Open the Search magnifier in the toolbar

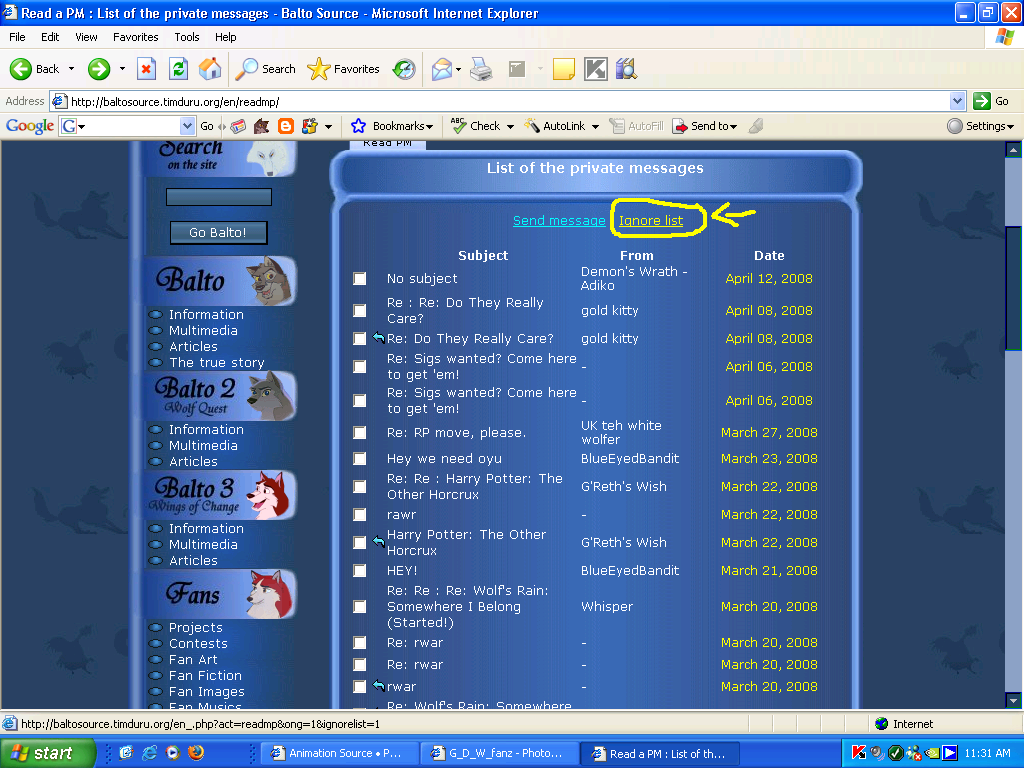coord(246,69)
